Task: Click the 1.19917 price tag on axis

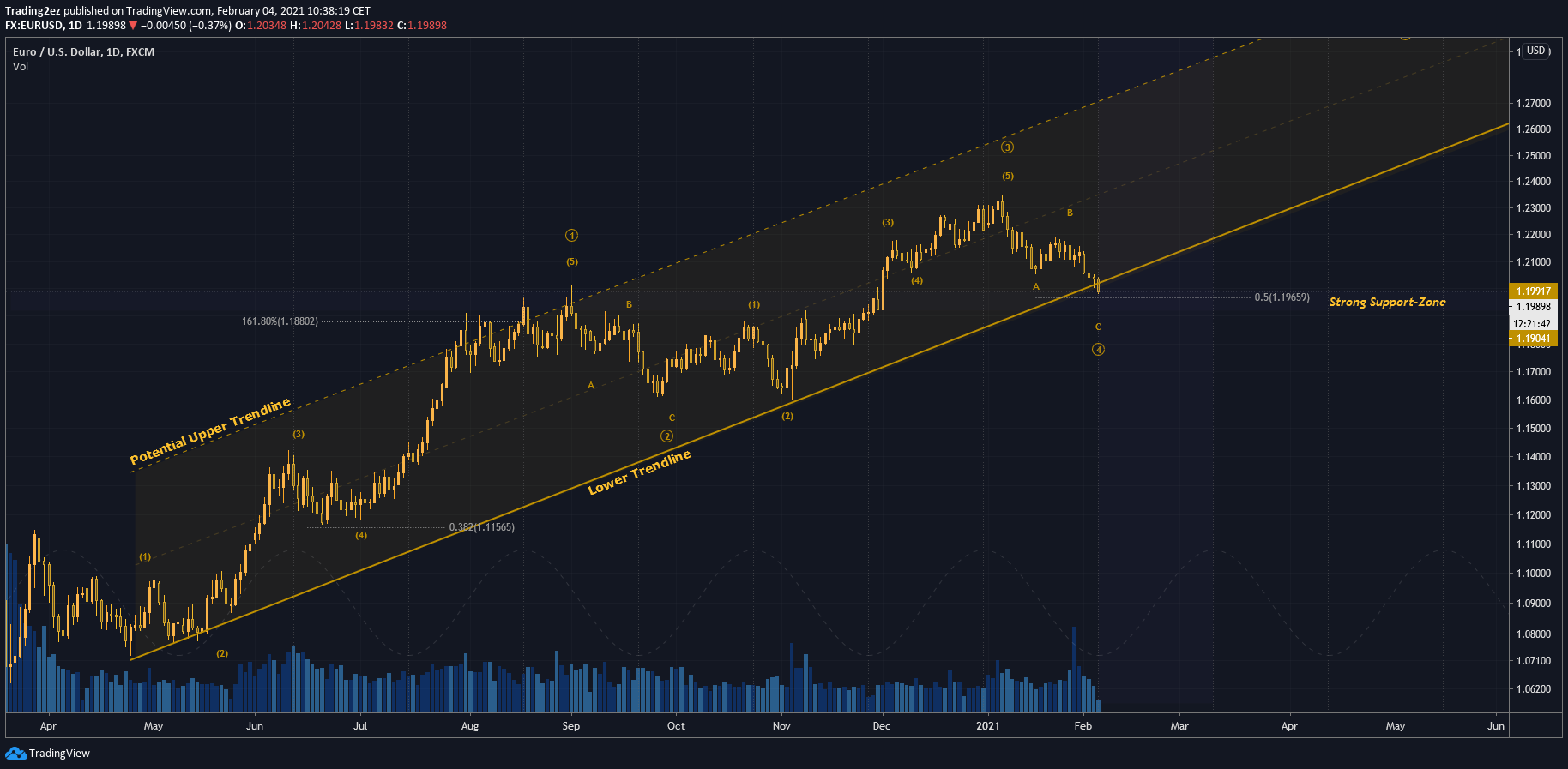Action: [1533, 291]
